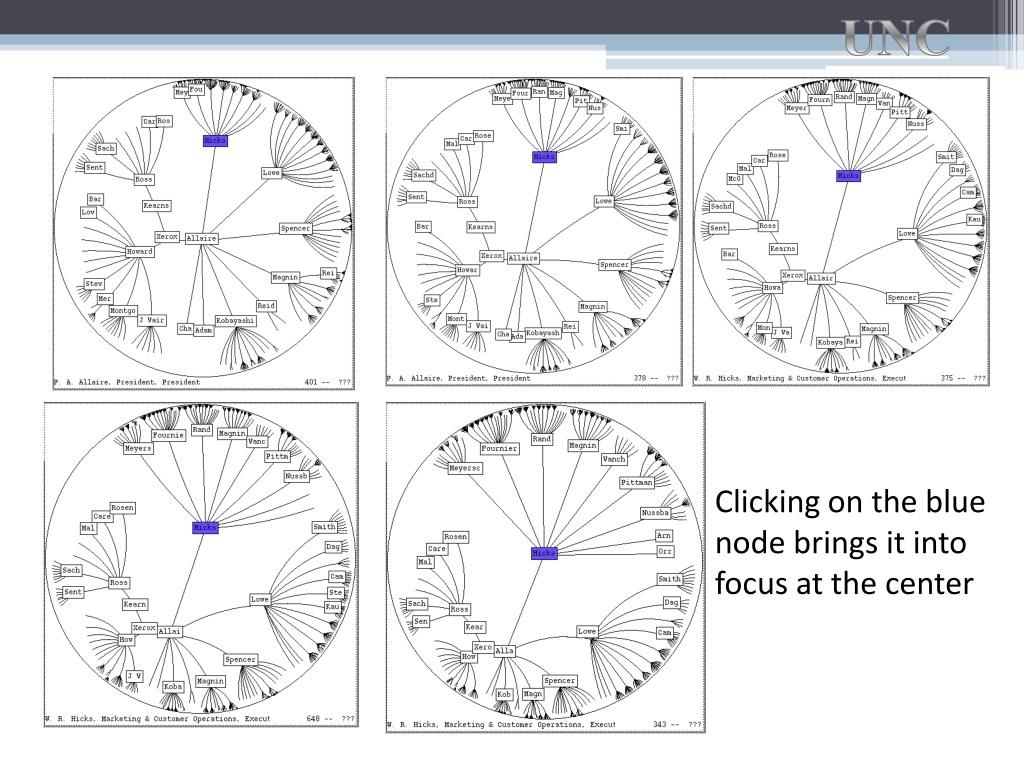Click the Spencer node in diagram 378
Image resolution: width=1024 pixels, height=768 pixels.
coord(615,265)
